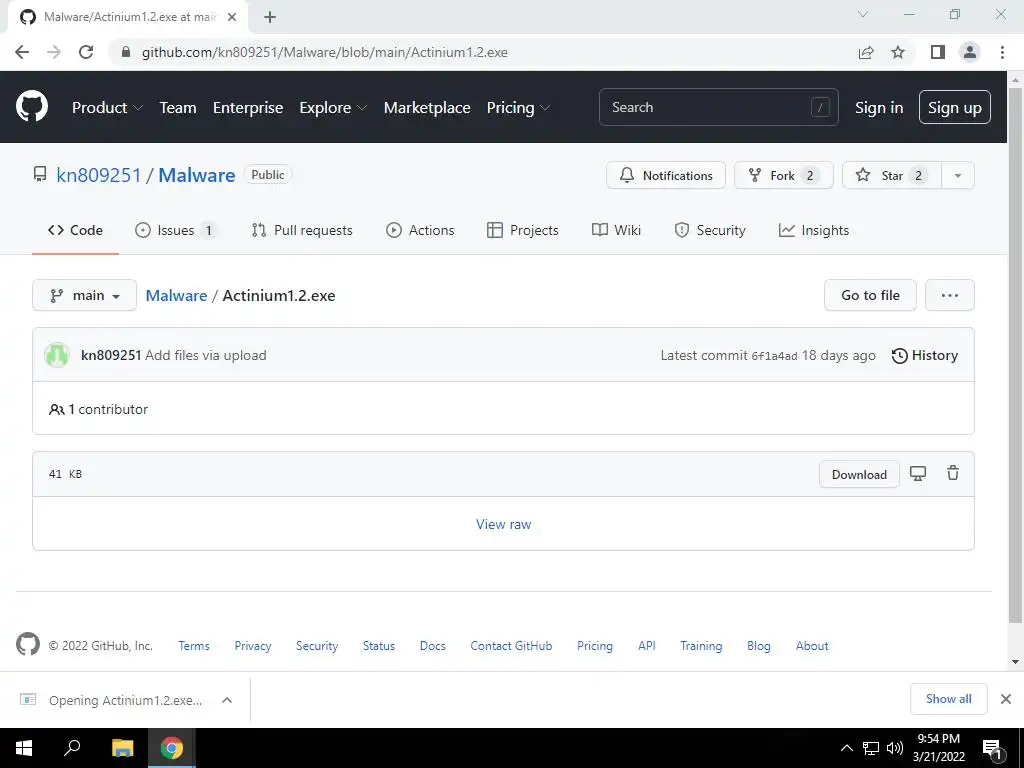
Task: Expand the Pricing menu in header
Action: [518, 108]
